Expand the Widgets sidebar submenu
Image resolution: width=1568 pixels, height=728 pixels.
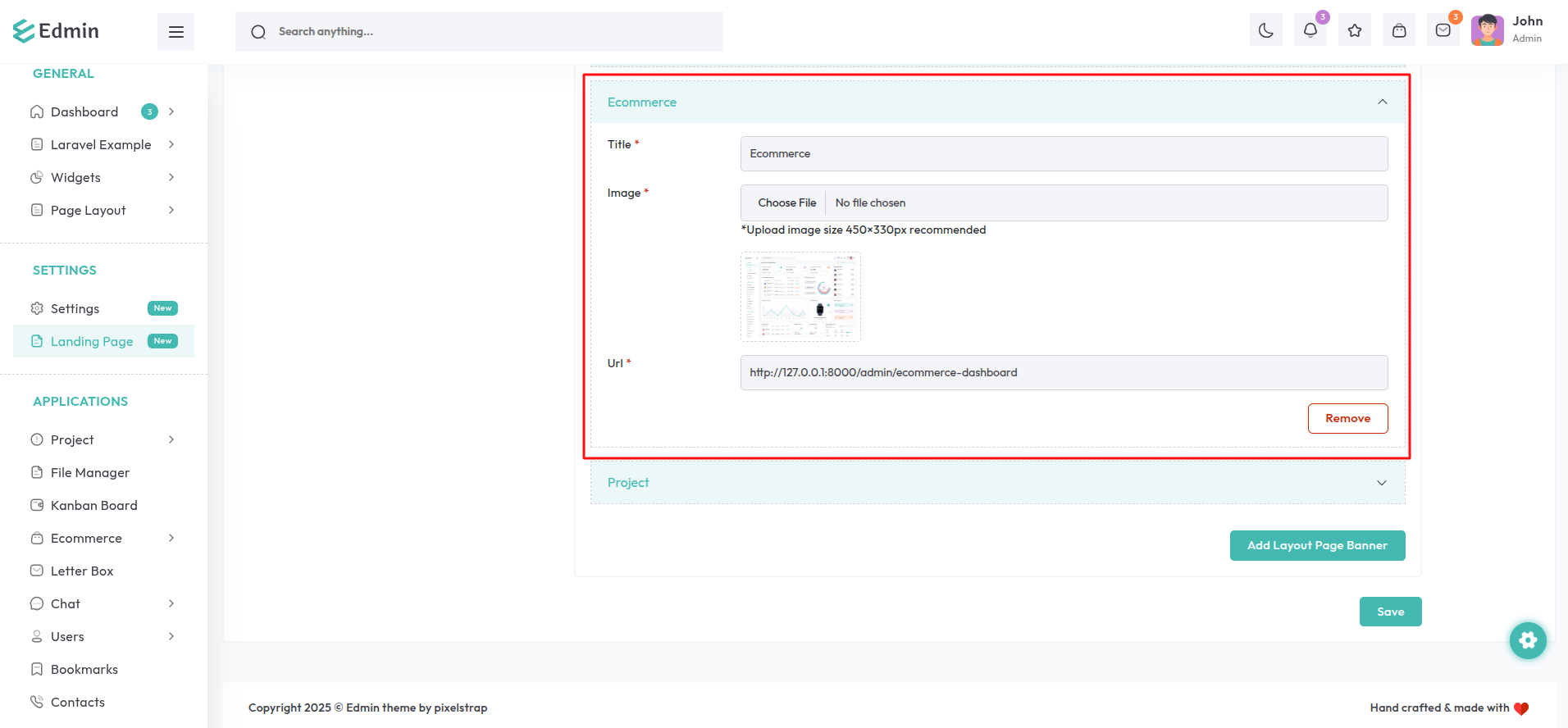coord(171,177)
